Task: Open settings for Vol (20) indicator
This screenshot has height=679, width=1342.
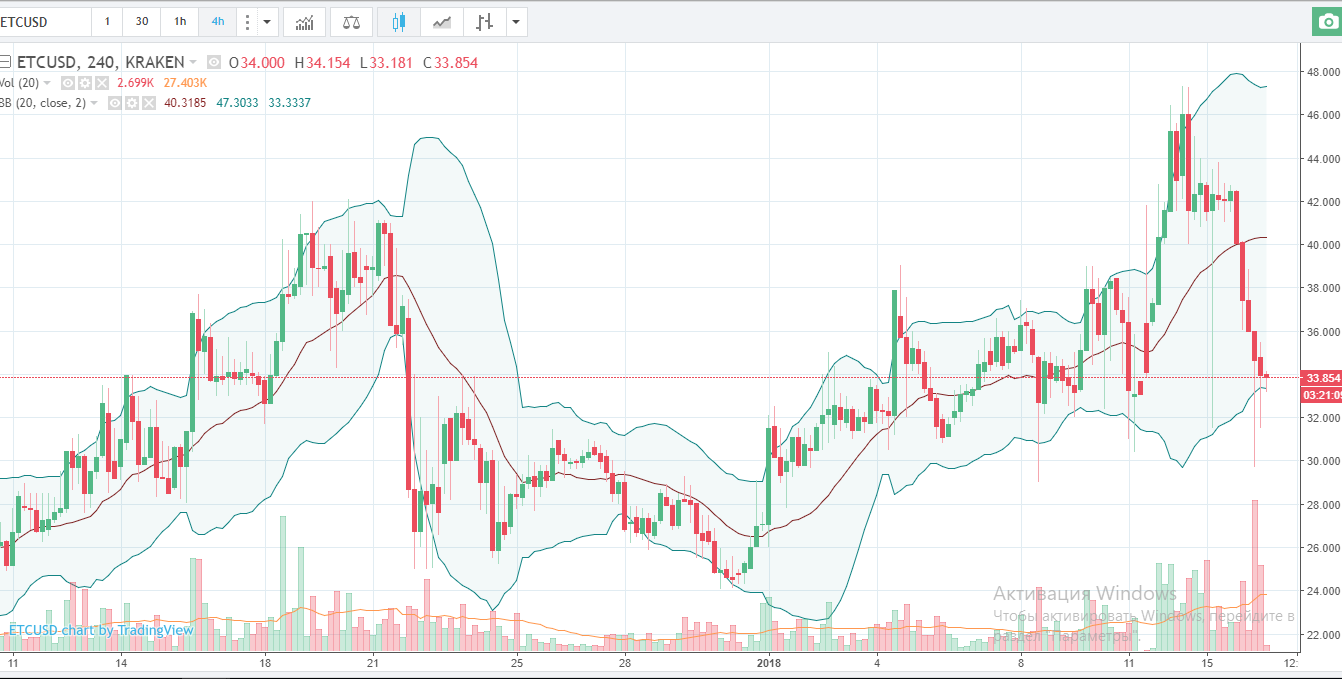Action: (85, 83)
